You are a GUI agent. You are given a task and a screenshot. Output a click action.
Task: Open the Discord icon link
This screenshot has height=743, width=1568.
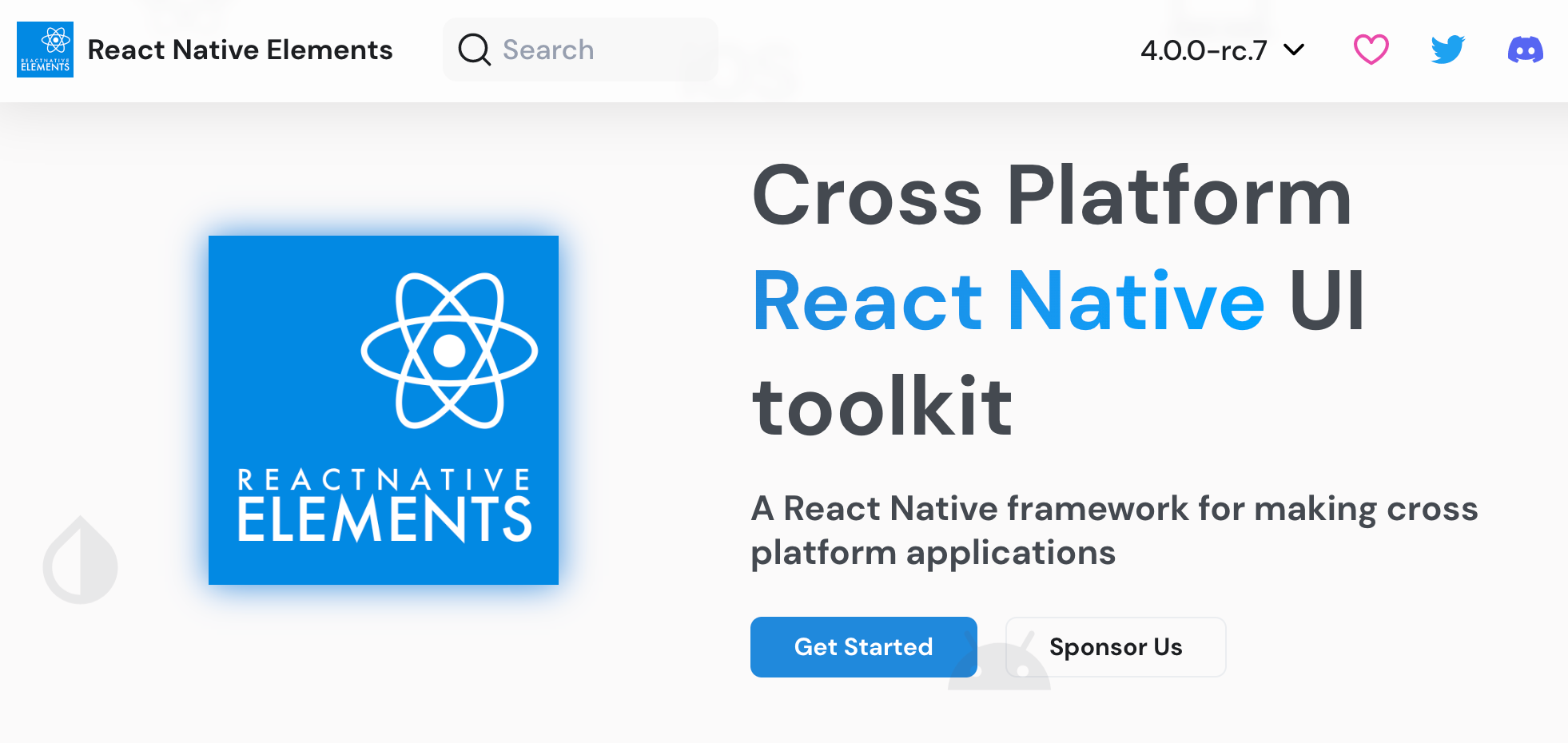pos(1525,50)
